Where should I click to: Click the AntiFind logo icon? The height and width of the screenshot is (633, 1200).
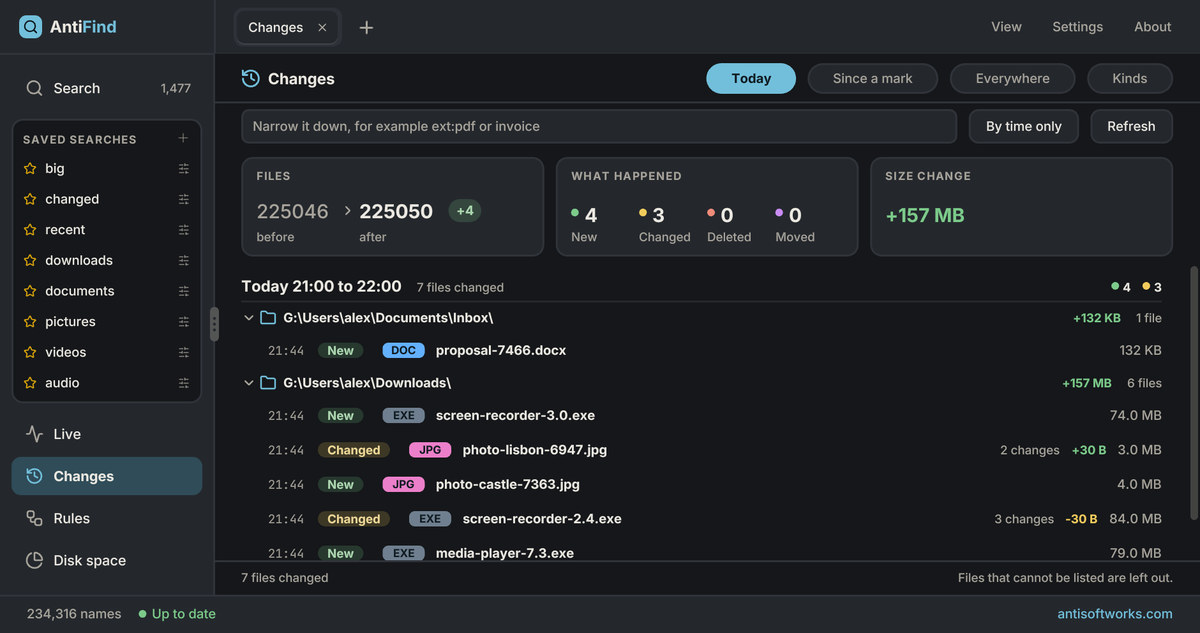31,27
